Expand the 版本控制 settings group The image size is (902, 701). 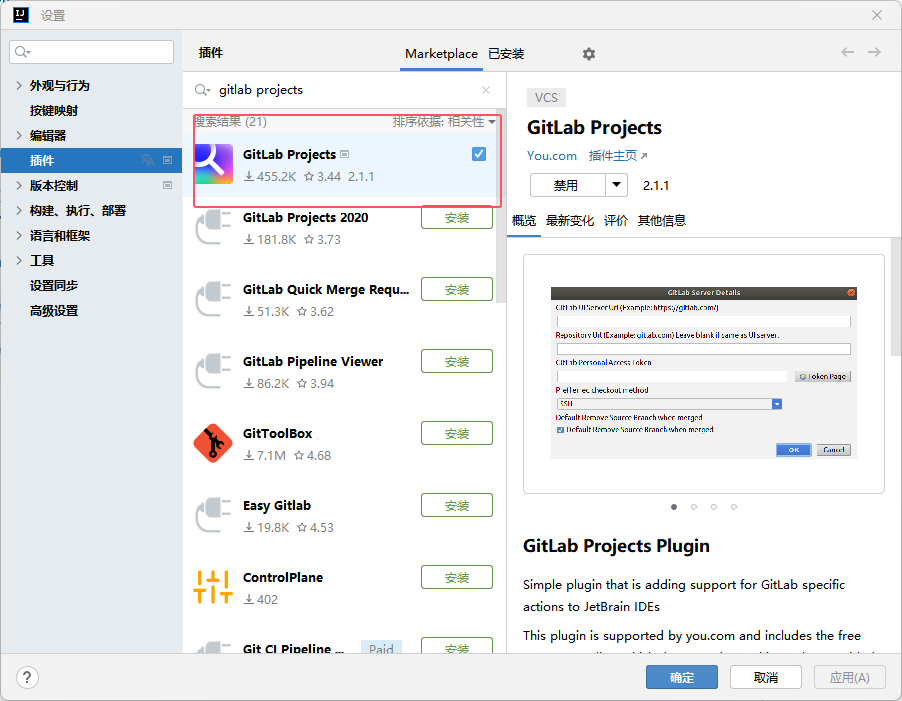pos(19,185)
